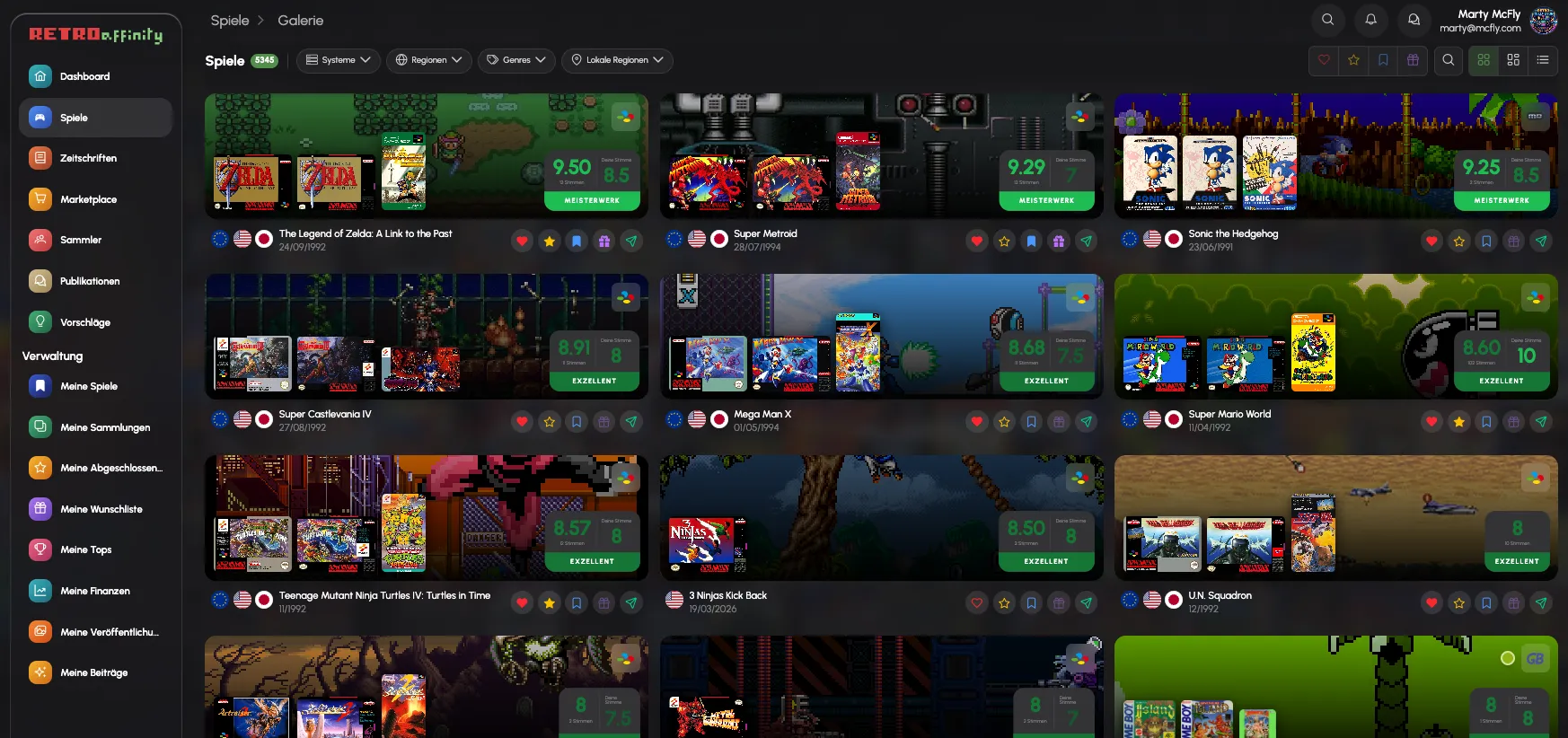Toggle bookmark for Turtles in Time
This screenshot has width=1568, height=738.
click(577, 602)
